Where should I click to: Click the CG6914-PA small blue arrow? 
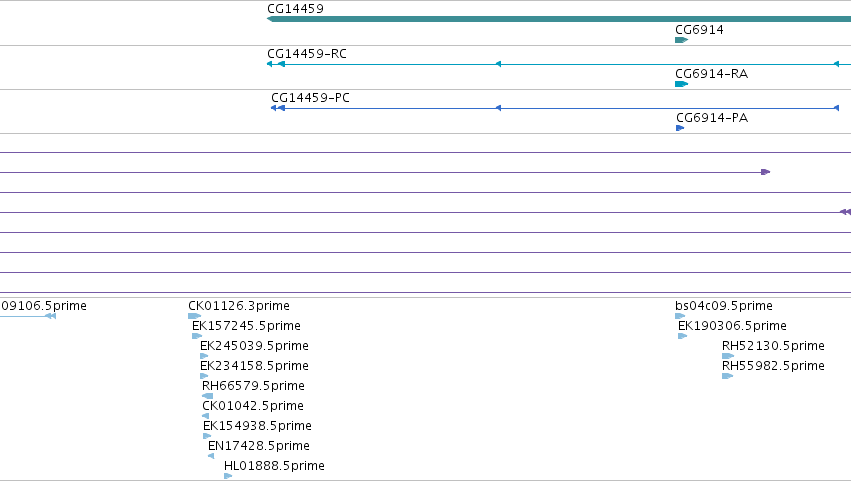(680, 128)
